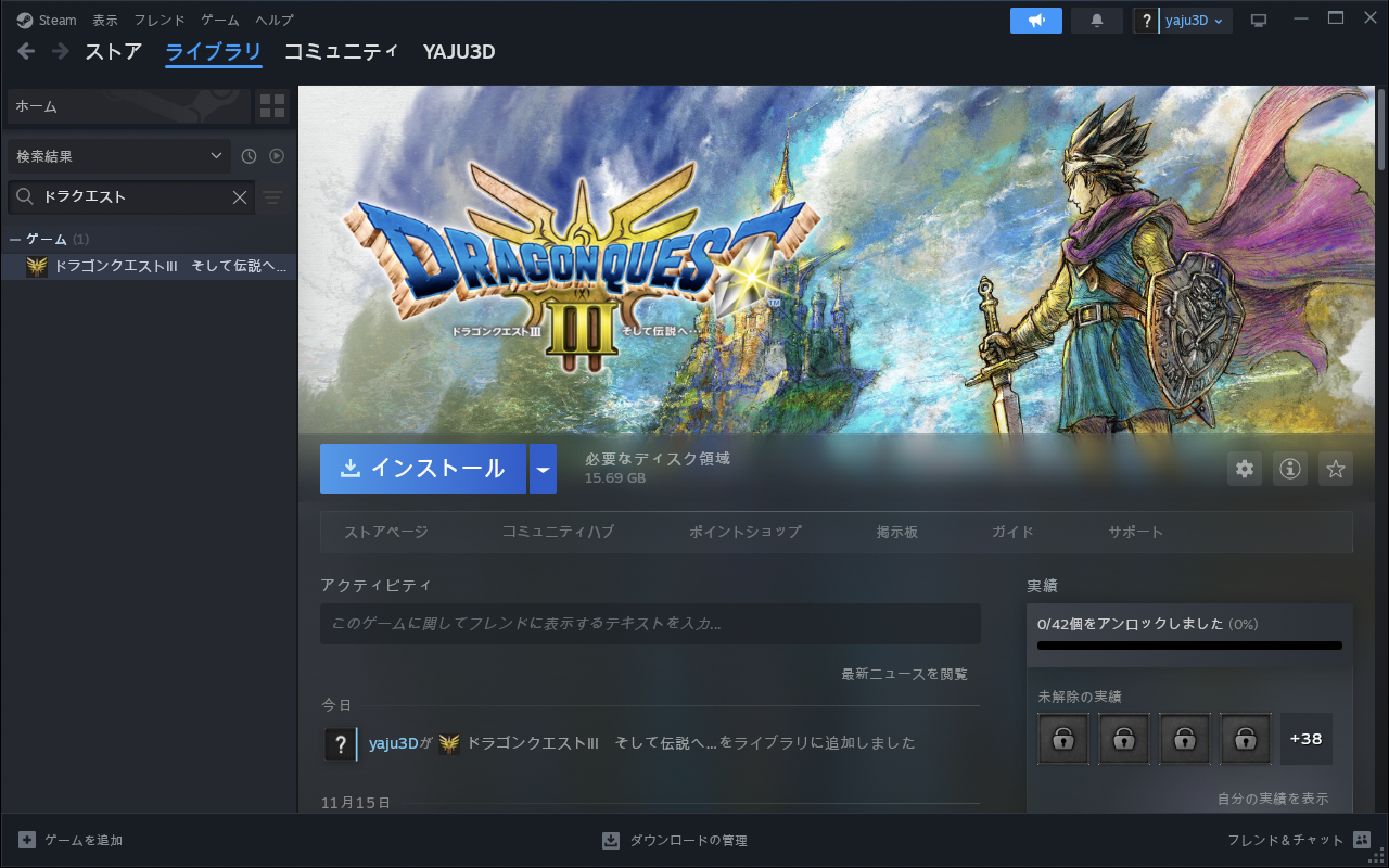Click the activity text input field
The image size is (1389, 868).
tap(649, 623)
